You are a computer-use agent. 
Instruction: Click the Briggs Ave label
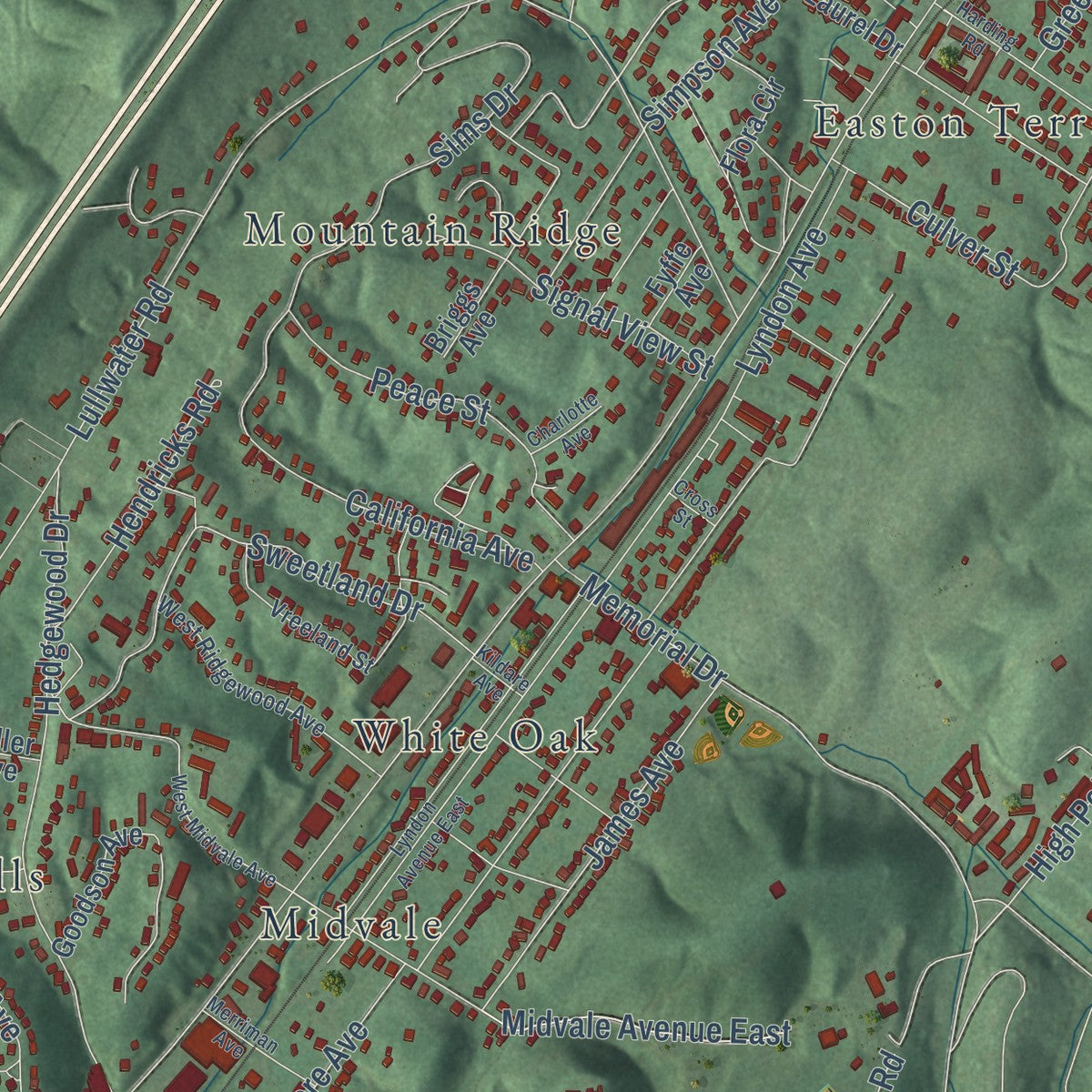coord(462,319)
